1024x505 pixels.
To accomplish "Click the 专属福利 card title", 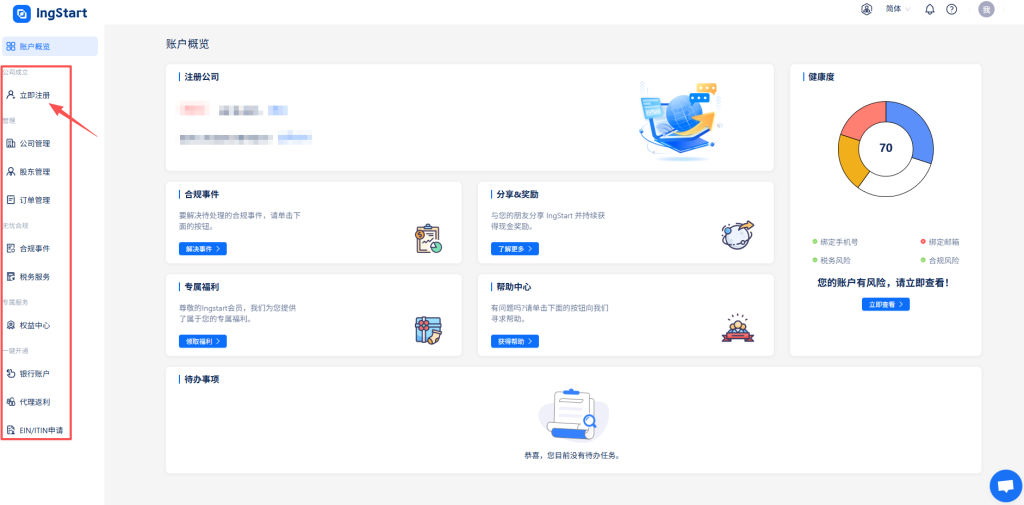I will coord(202,287).
